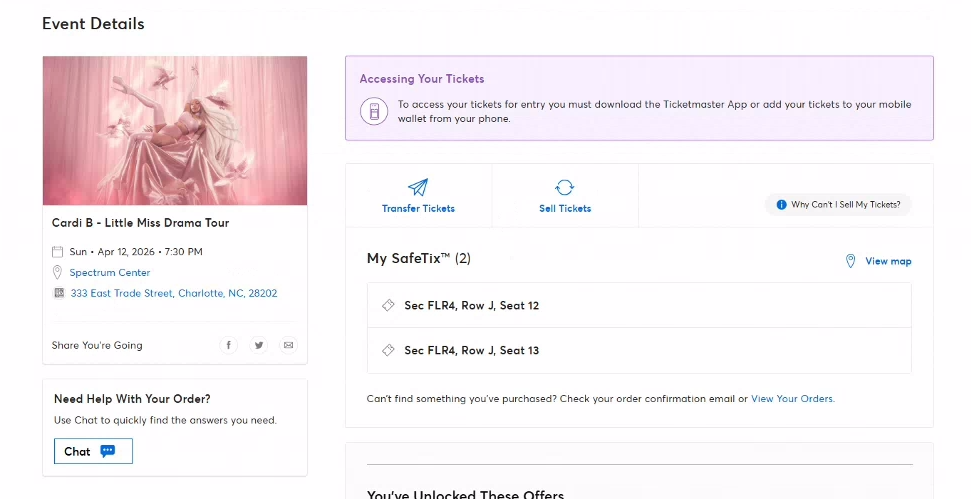Image resolution: width=971 pixels, height=499 pixels.
Task: Click the building icon beside street address
Action: click(x=59, y=293)
